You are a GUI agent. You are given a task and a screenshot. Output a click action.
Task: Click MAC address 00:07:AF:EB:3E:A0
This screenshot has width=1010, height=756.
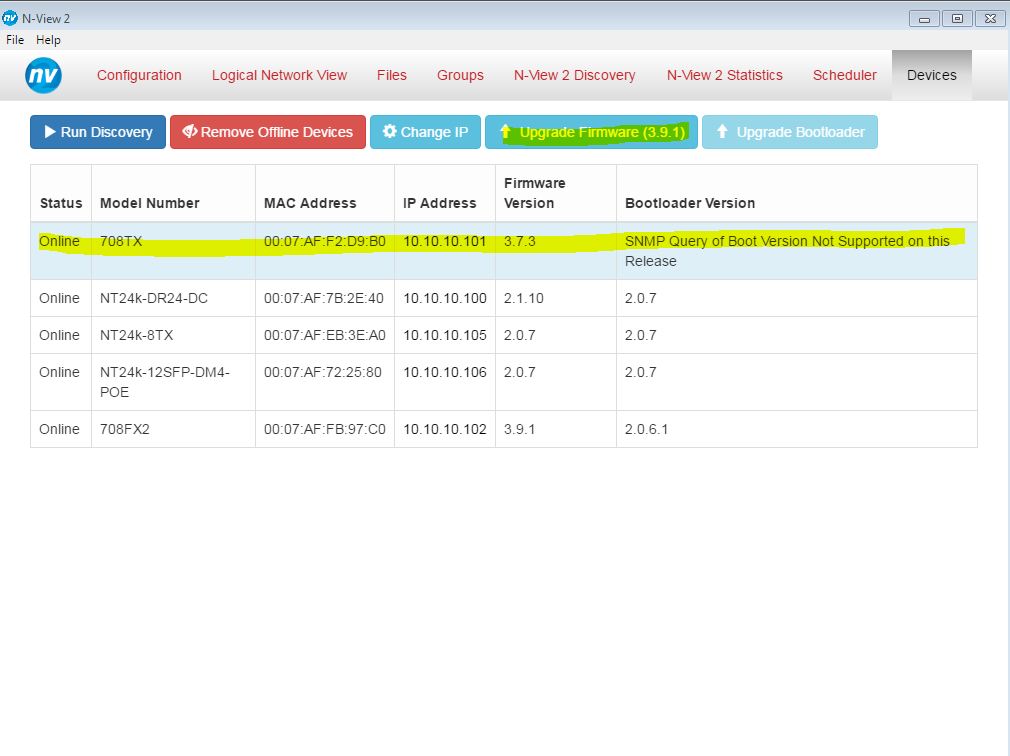pos(325,335)
